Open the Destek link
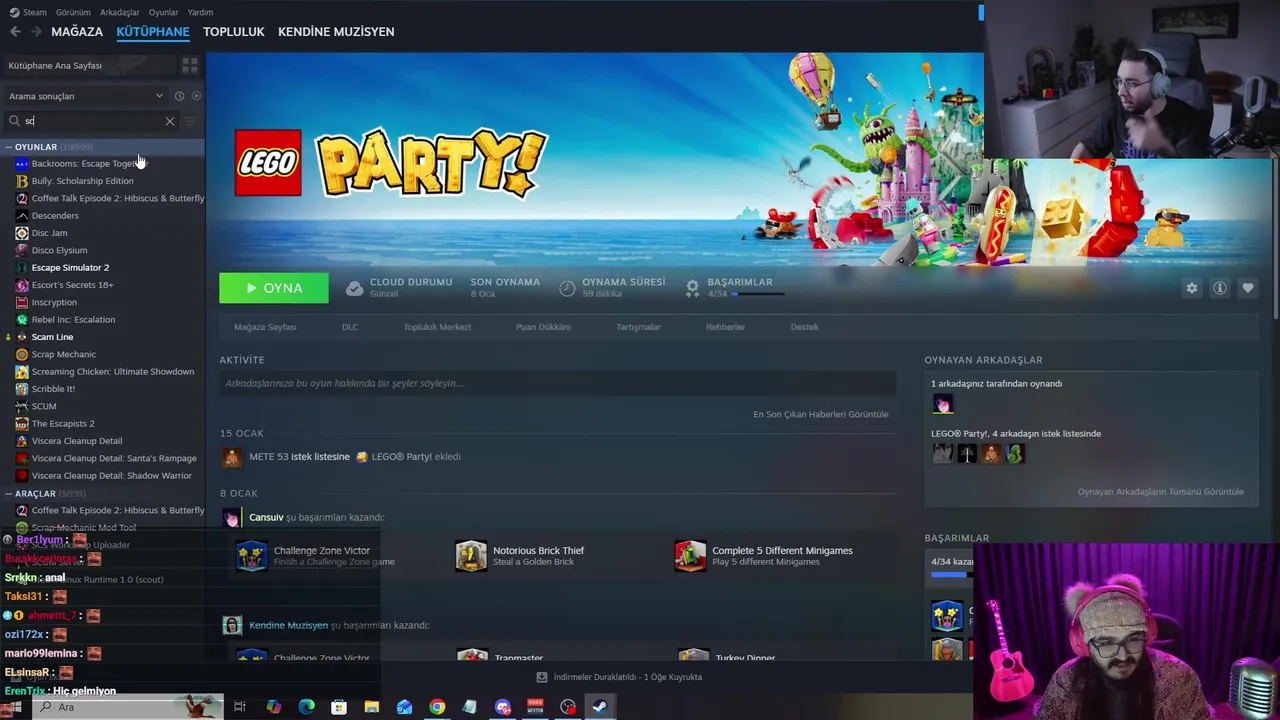1280x720 pixels. (804, 327)
